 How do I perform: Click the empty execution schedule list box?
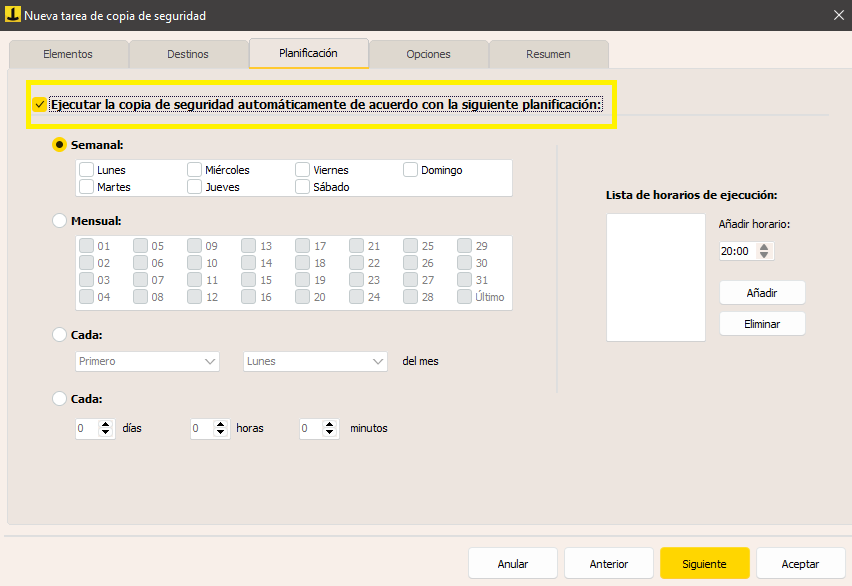pyautogui.click(x=655, y=277)
